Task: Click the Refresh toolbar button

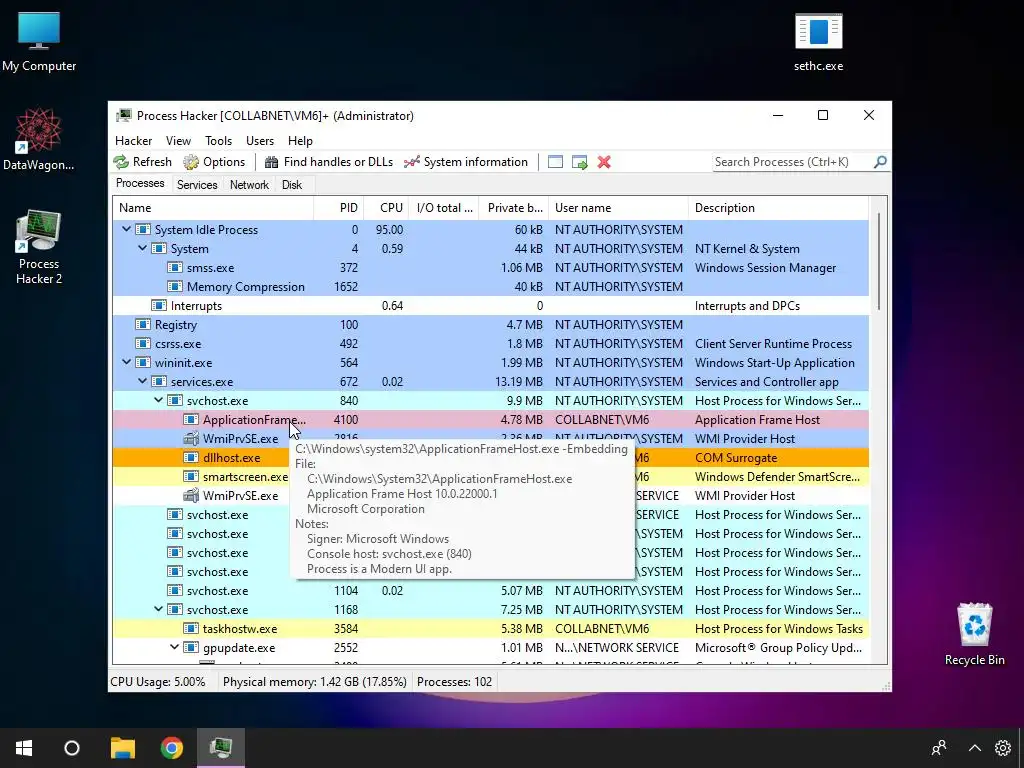Action: [142, 162]
